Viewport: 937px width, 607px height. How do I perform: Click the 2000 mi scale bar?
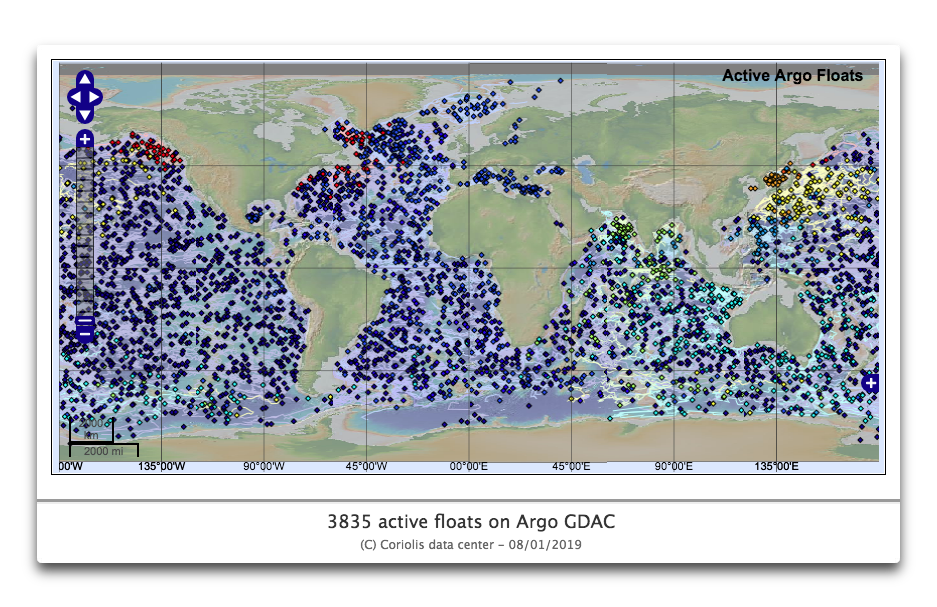pyautogui.click(x=103, y=451)
